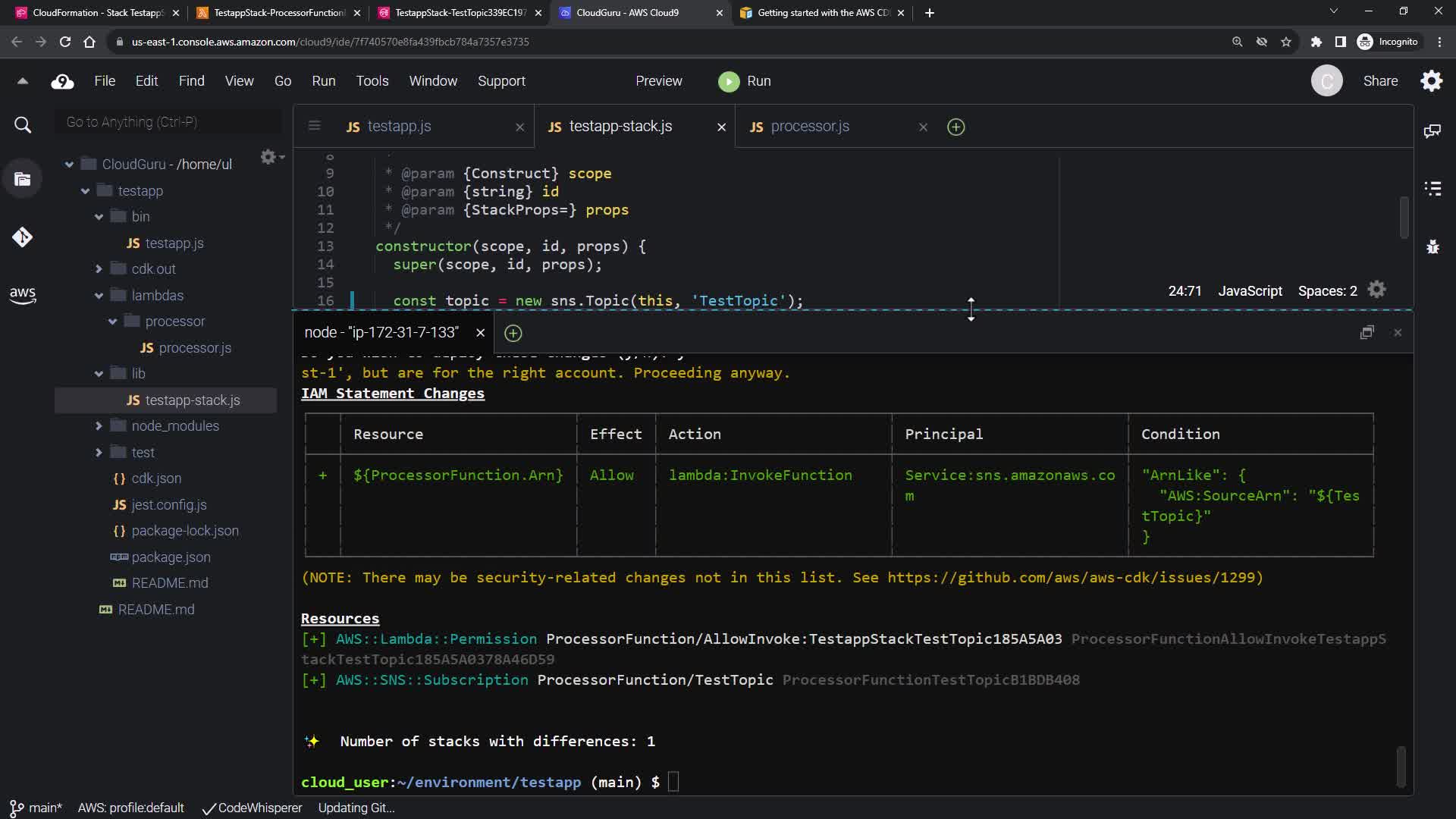The image size is (1456, 819).
Task: Open the Debugger bug icon
Action: [x=1432, y=246]
